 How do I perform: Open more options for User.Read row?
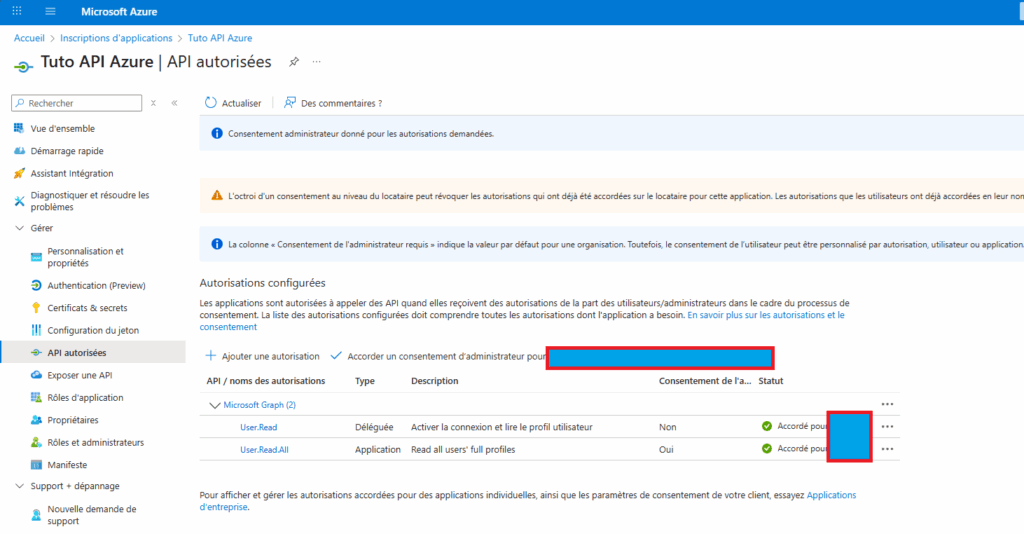888,427
